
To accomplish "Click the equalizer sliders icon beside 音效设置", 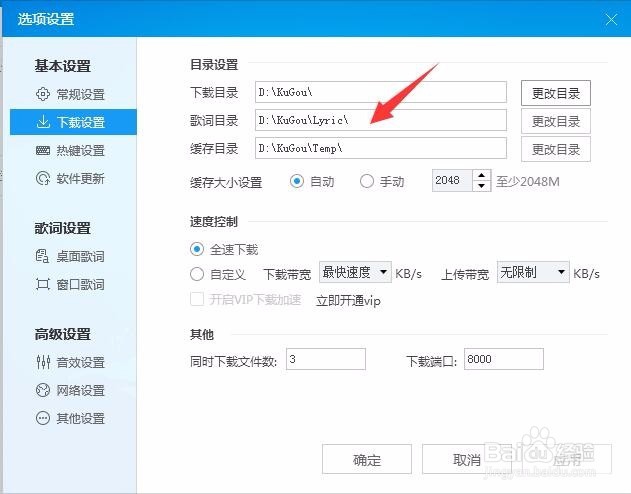I will tap(43, 362).
